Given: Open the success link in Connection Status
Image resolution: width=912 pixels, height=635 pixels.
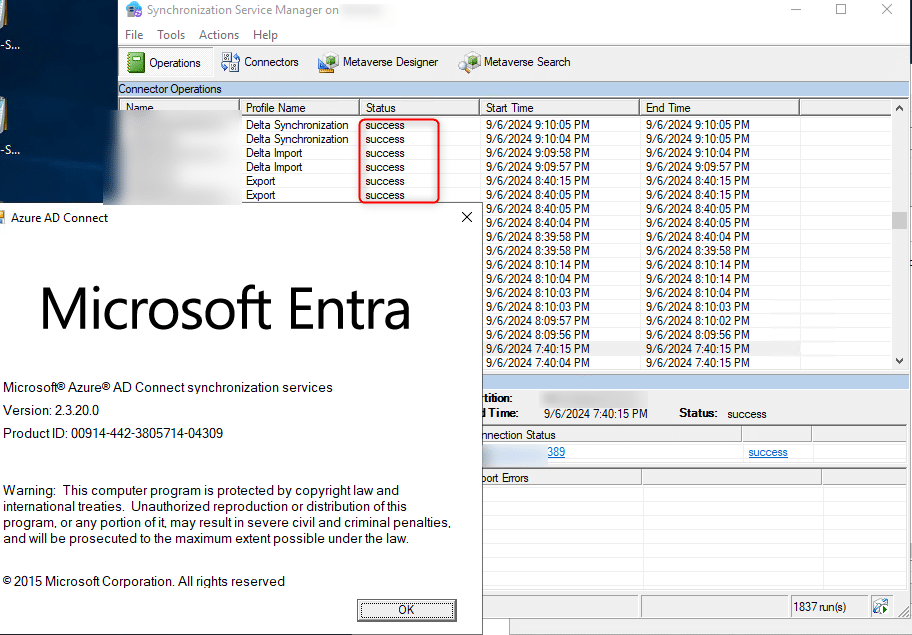Looking at the screenshot, I should point(768,452).
